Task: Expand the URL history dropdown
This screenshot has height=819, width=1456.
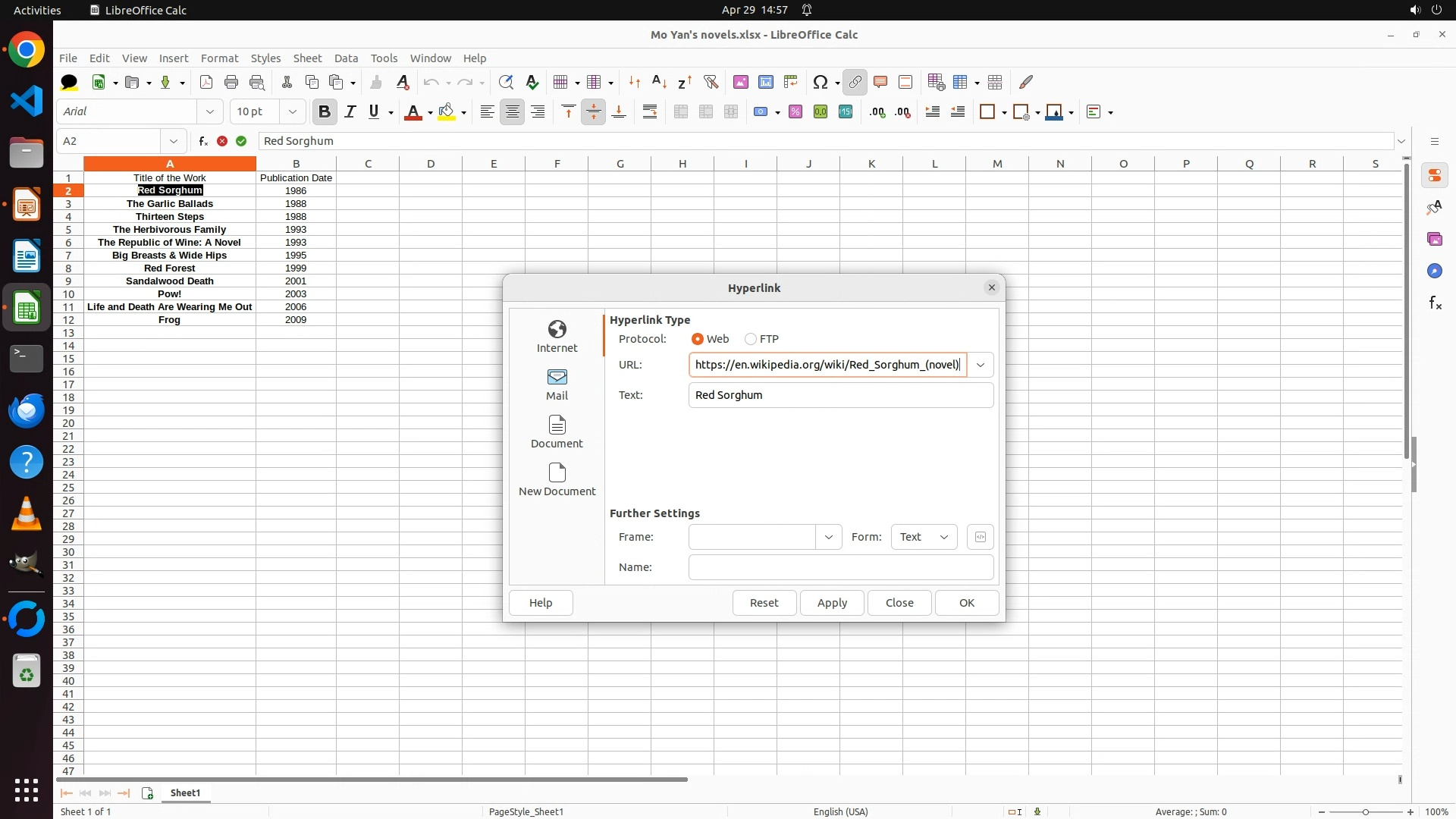Action: 980,365
